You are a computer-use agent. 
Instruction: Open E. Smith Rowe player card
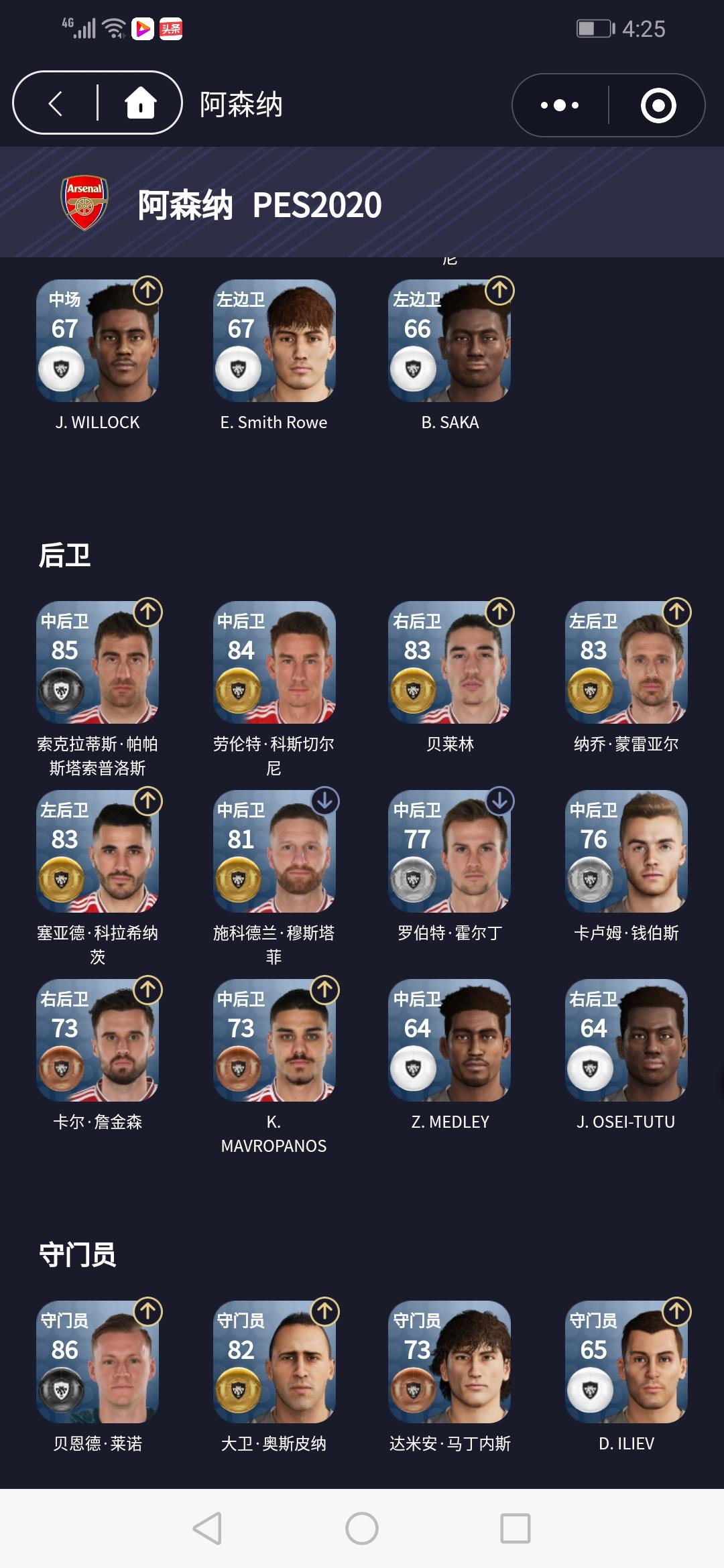click(x=274, y=340)
